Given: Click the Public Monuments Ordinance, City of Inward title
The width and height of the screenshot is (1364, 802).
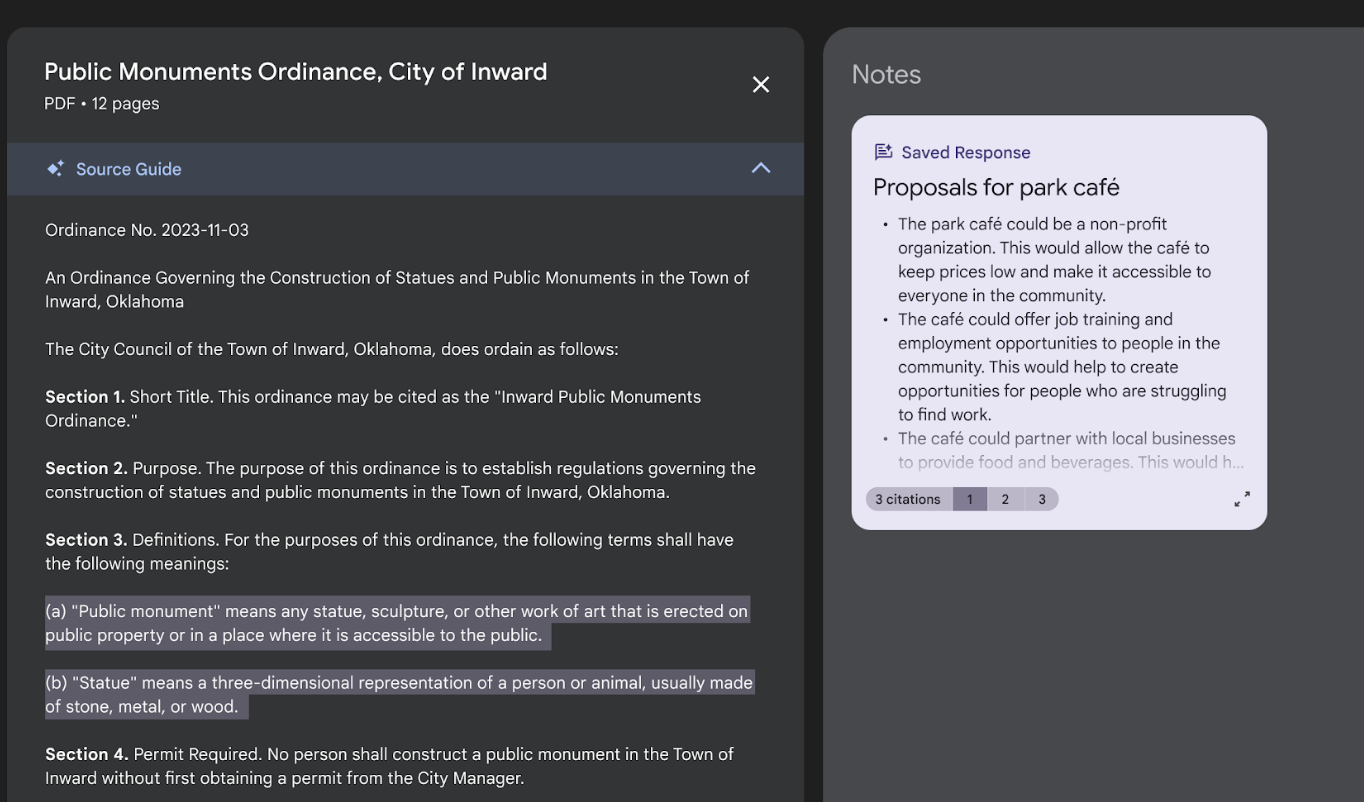Looking at the screenshot, I should click(296, 72).
